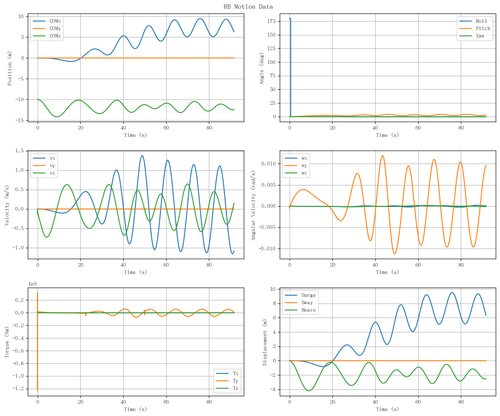Click the 'Displacement (m)' y-axis label
Screen dimensions: 500x416
tap(265, 342)
